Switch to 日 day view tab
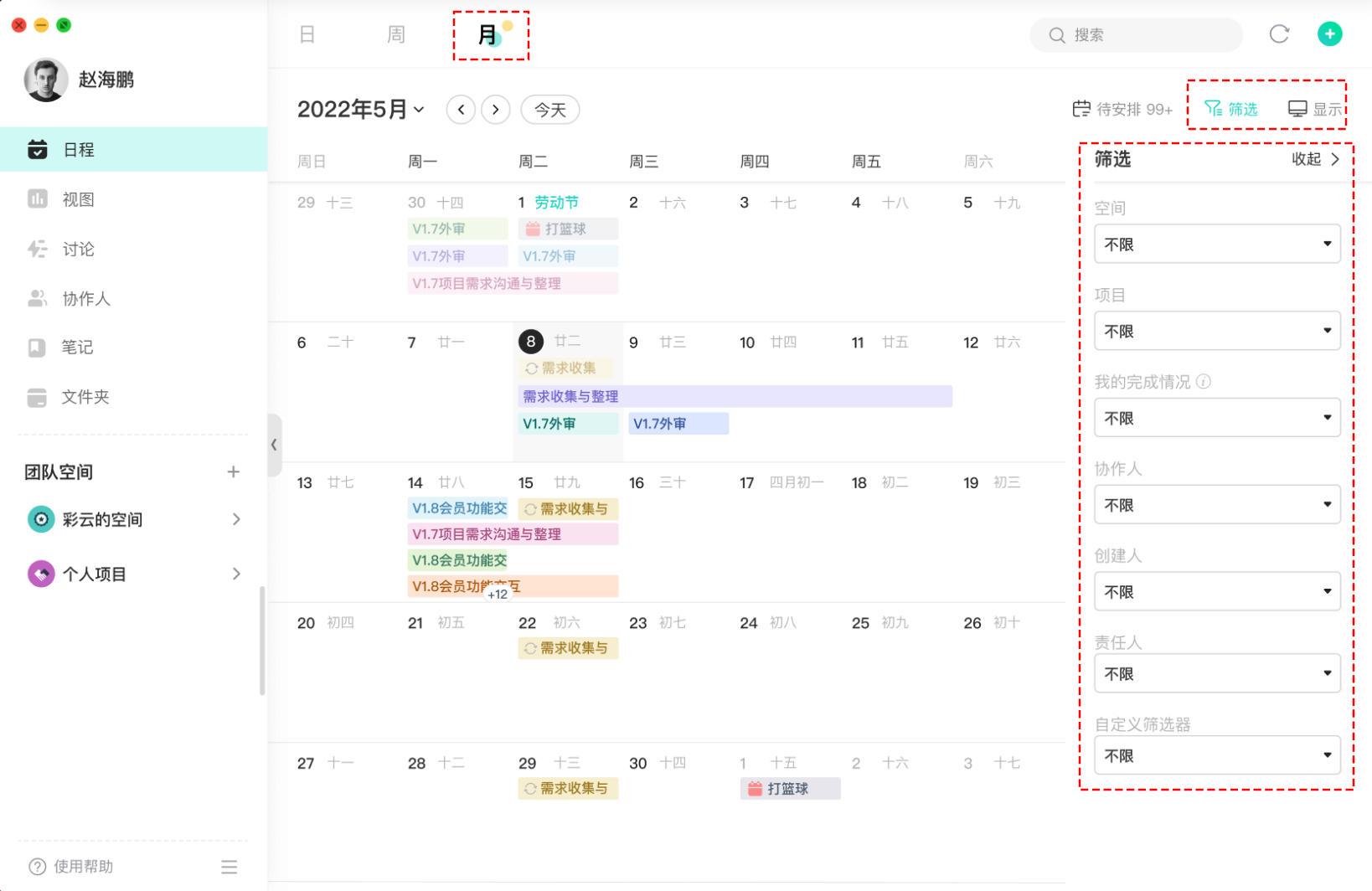Viewport: 1372px width, 891px height. 307,34
